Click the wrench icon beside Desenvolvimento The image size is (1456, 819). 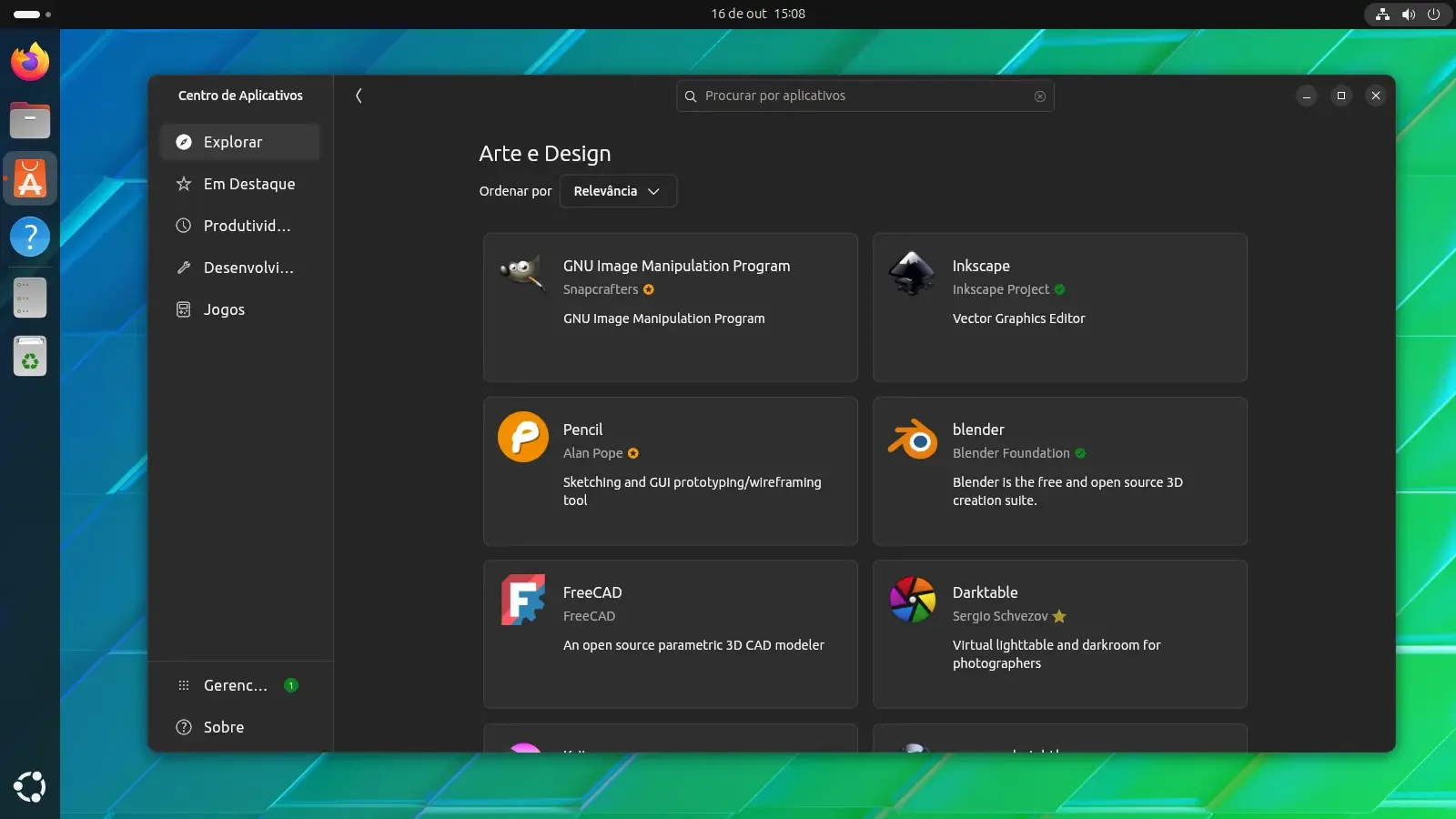pyautogui.click(x=184, y=268)
